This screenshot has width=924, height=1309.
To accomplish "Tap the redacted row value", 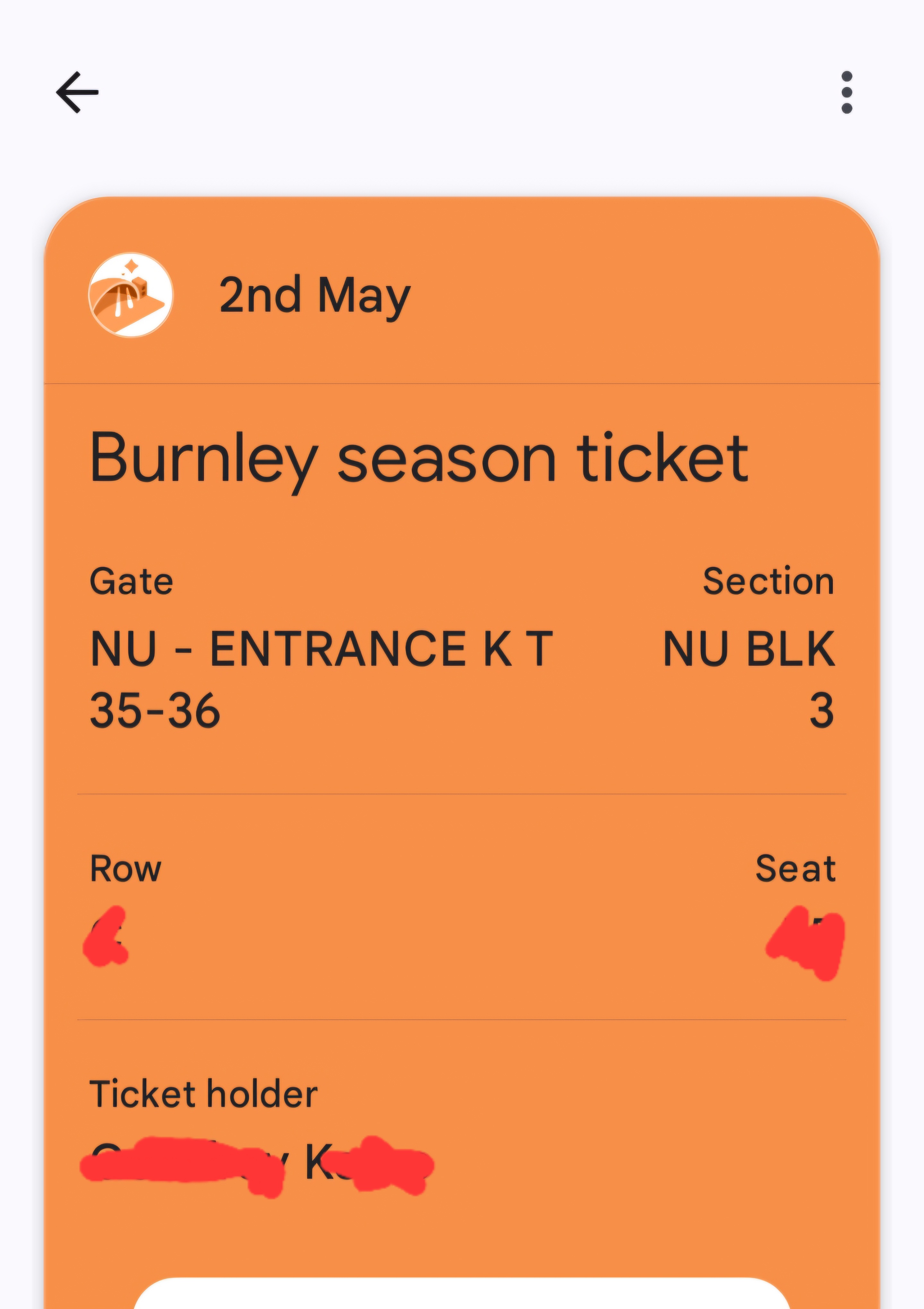I will click(106, 937).
